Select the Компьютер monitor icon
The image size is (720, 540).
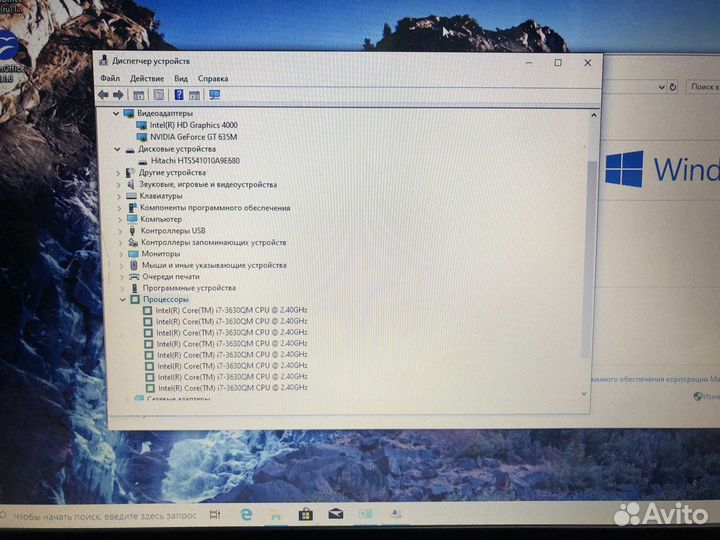[132, 219]
